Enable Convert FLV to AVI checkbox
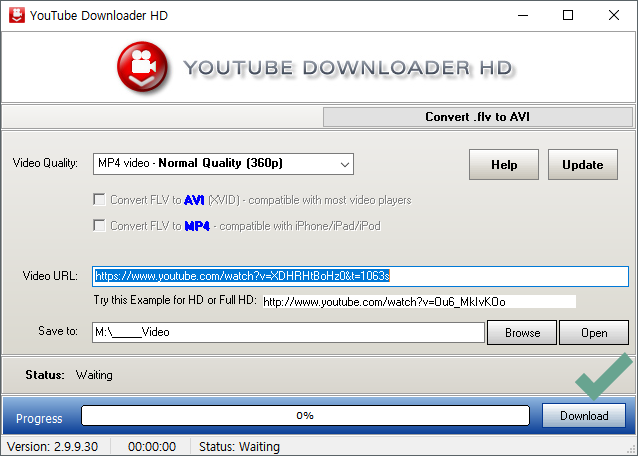This screenshot has height=456, width=638. coord(99,200)
